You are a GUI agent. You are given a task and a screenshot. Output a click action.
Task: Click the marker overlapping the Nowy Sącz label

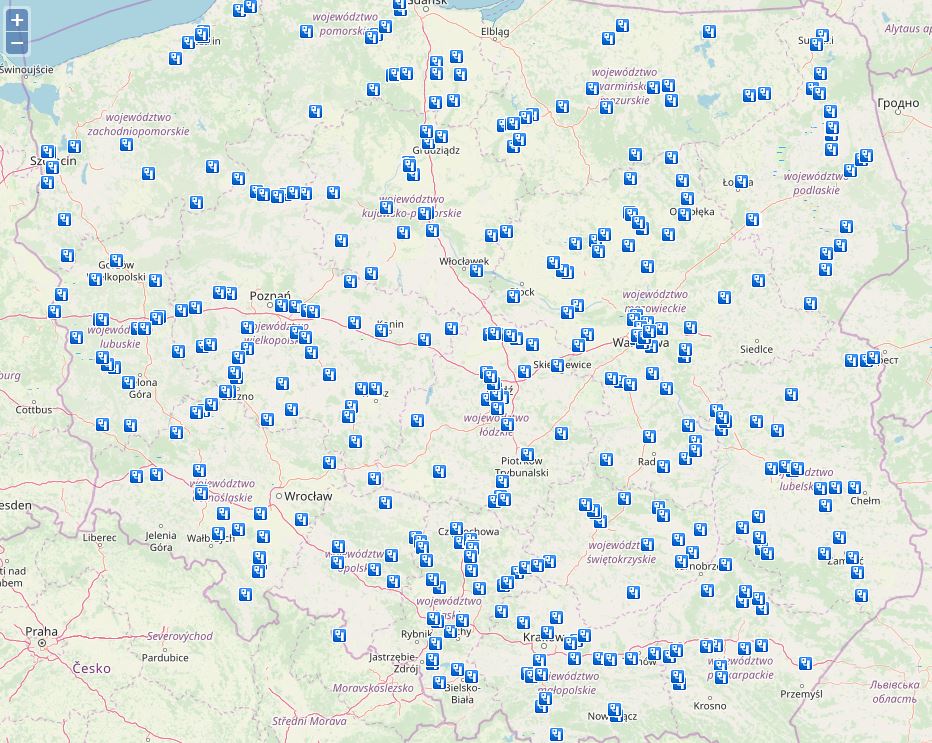615,710
